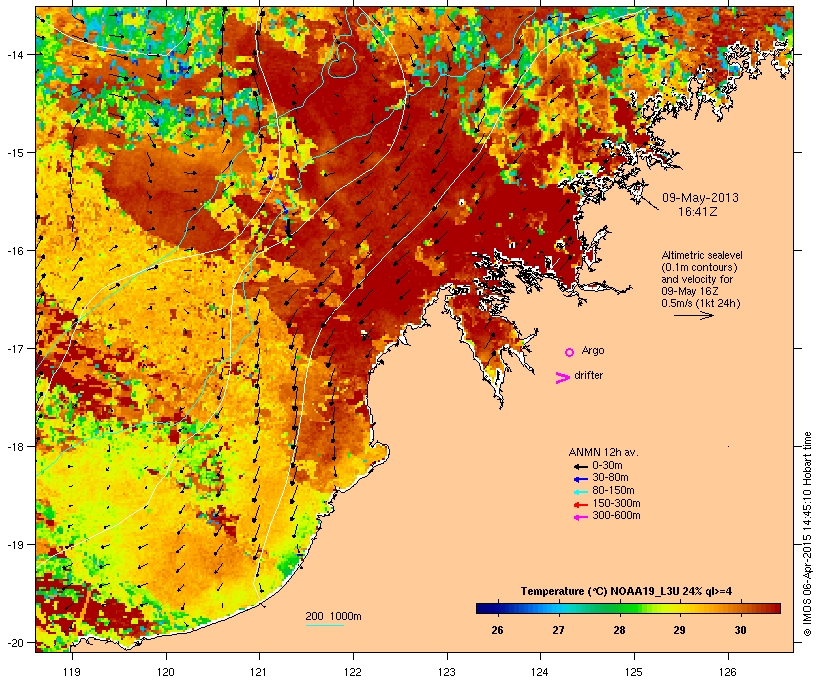Click the black 0-30m legend arrow

coord(580,467)
